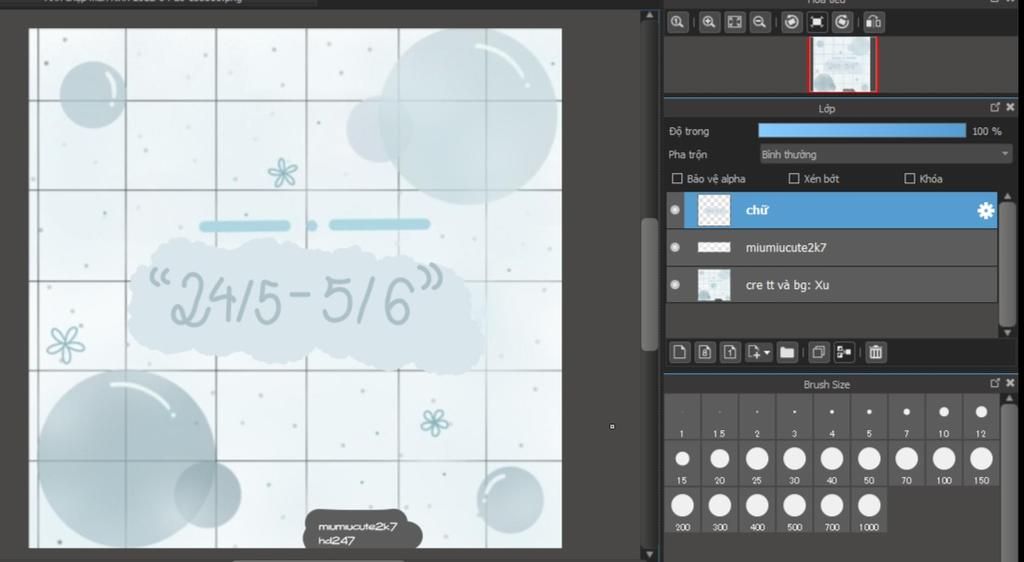Delete the selected layer with trash icon
Viewport: 1024px width, 562px height.
[x=876, y=352]
